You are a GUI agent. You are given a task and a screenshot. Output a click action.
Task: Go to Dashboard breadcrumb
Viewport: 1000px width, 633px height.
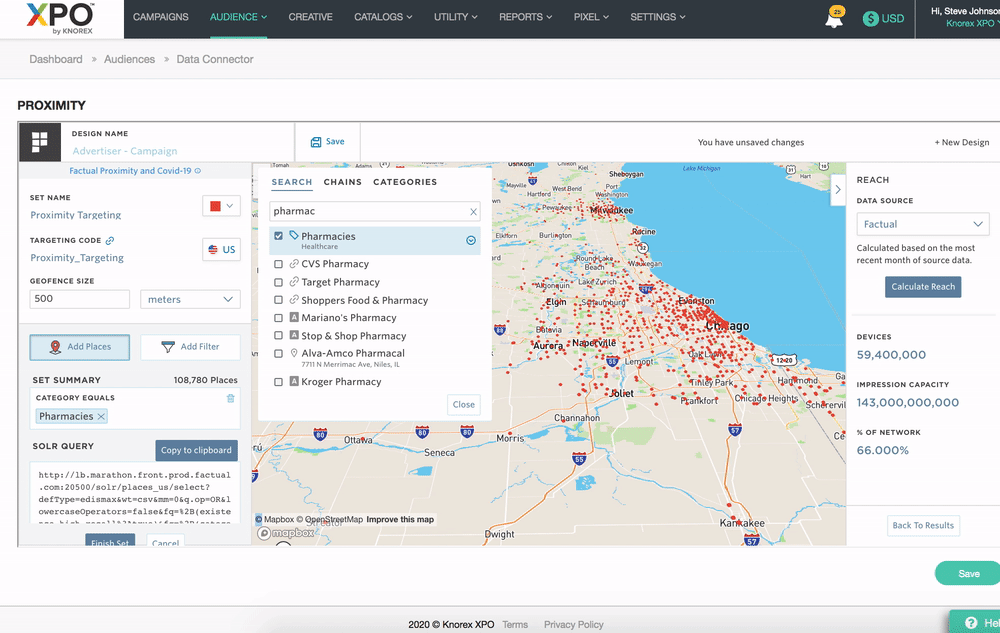click(56, 59)
